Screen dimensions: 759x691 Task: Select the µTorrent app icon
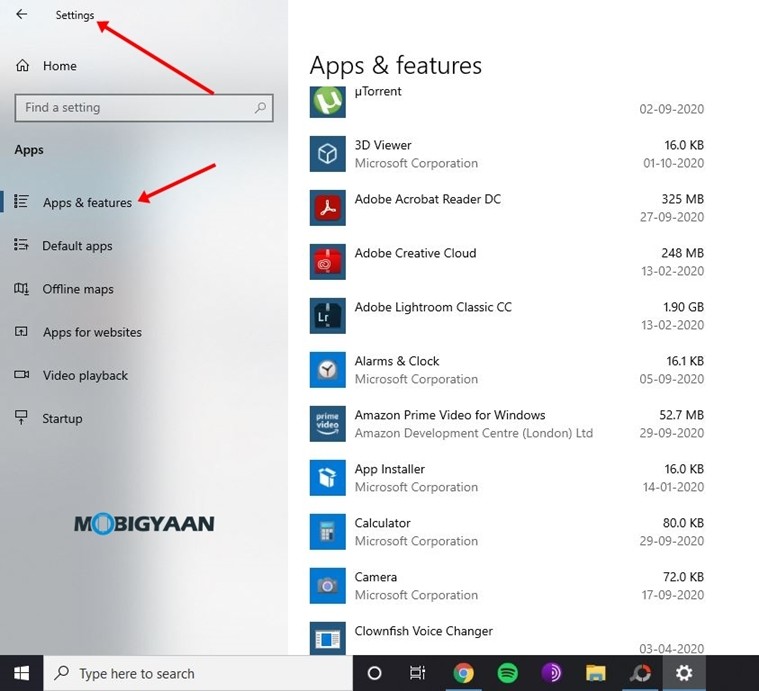(x=328, y=101)
